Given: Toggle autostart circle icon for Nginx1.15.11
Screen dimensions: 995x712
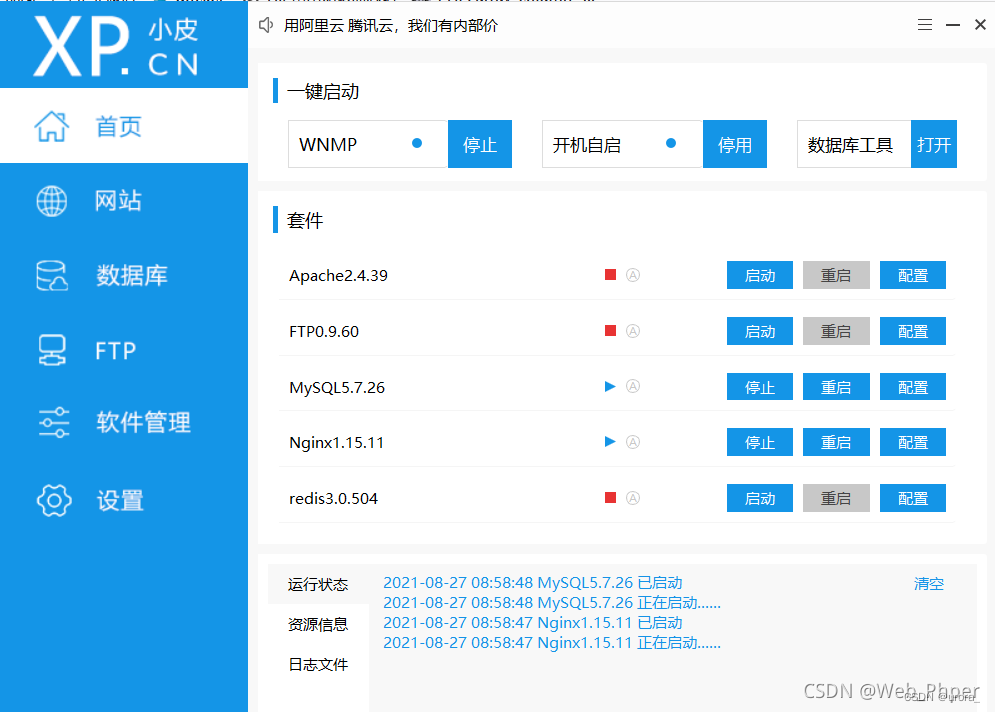Looking at the screenshot, I should [x=634, y=441].
